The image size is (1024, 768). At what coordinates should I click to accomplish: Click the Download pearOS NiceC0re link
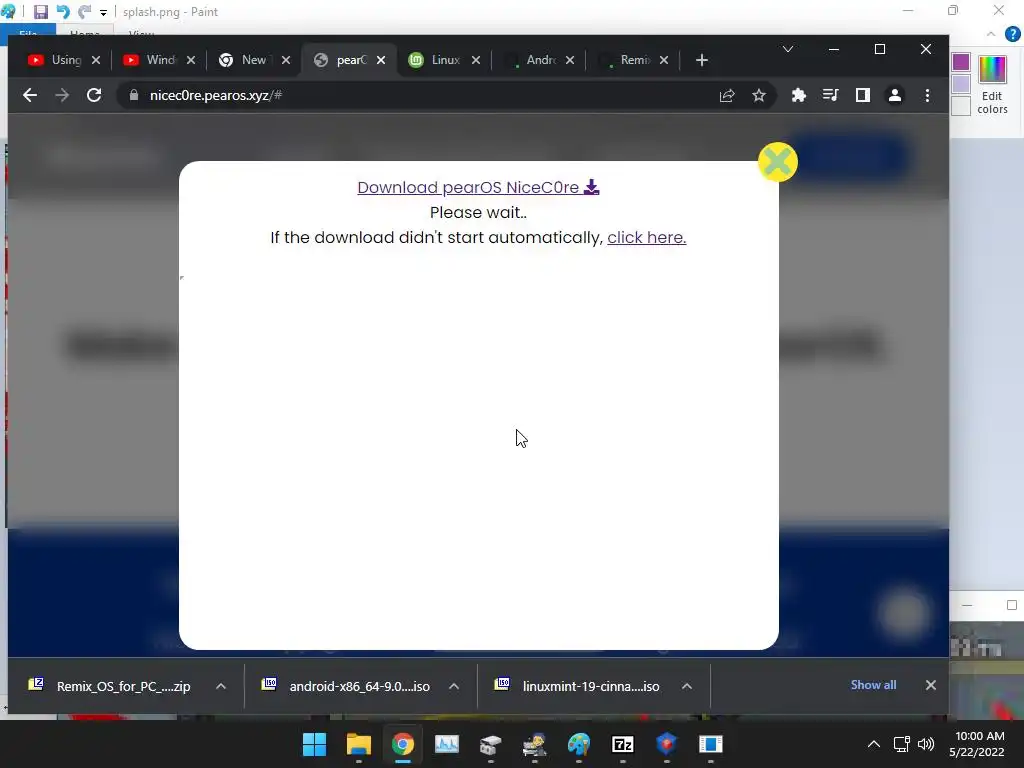point(478,187)
